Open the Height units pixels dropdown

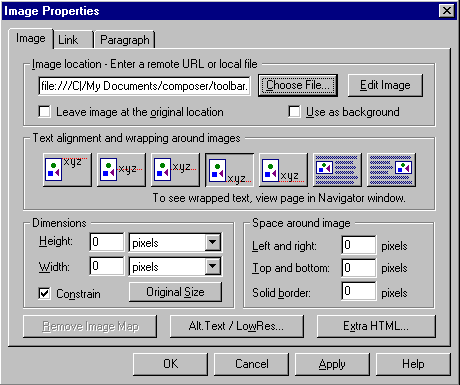coord(212,242)
